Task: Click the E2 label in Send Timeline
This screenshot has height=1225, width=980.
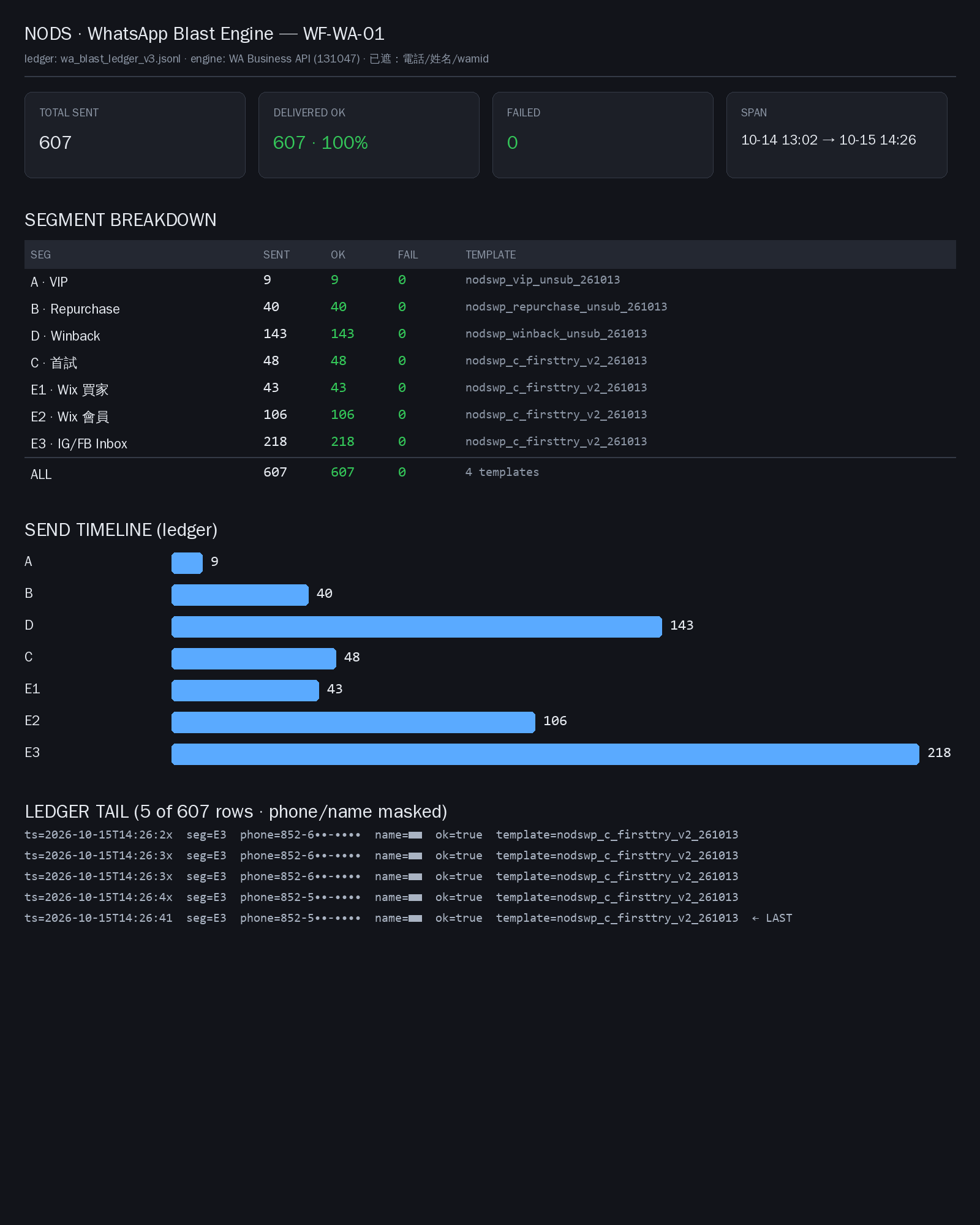Action: point(32,721)
